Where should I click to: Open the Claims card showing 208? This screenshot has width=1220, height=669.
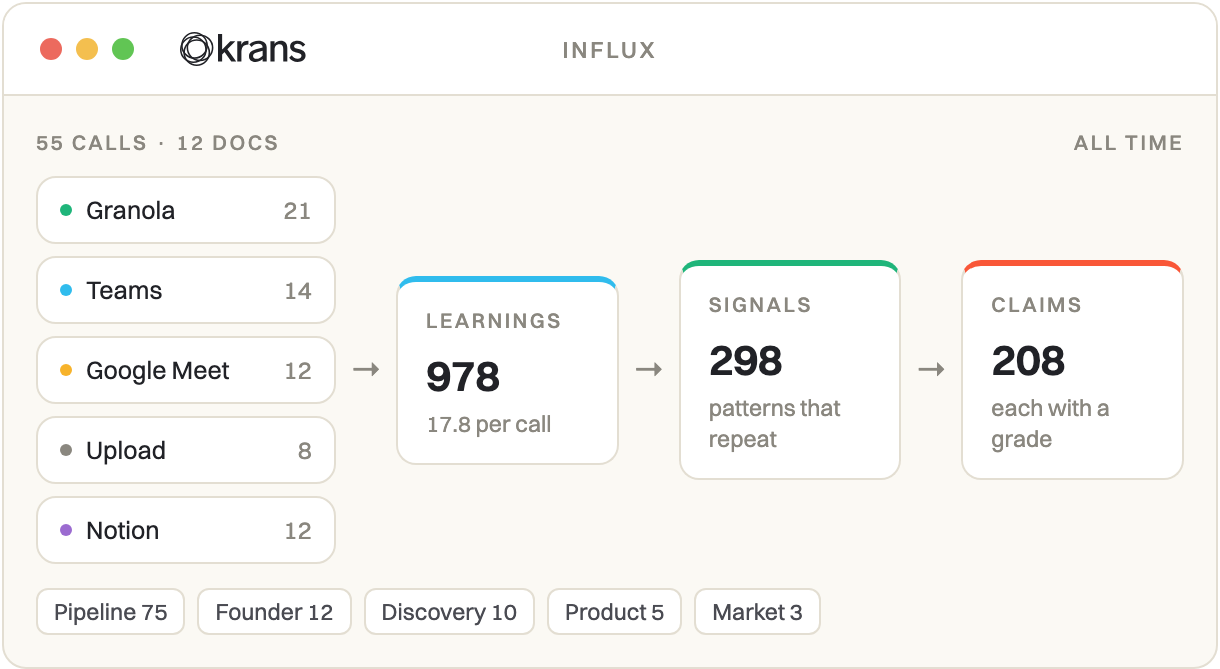1072,370
